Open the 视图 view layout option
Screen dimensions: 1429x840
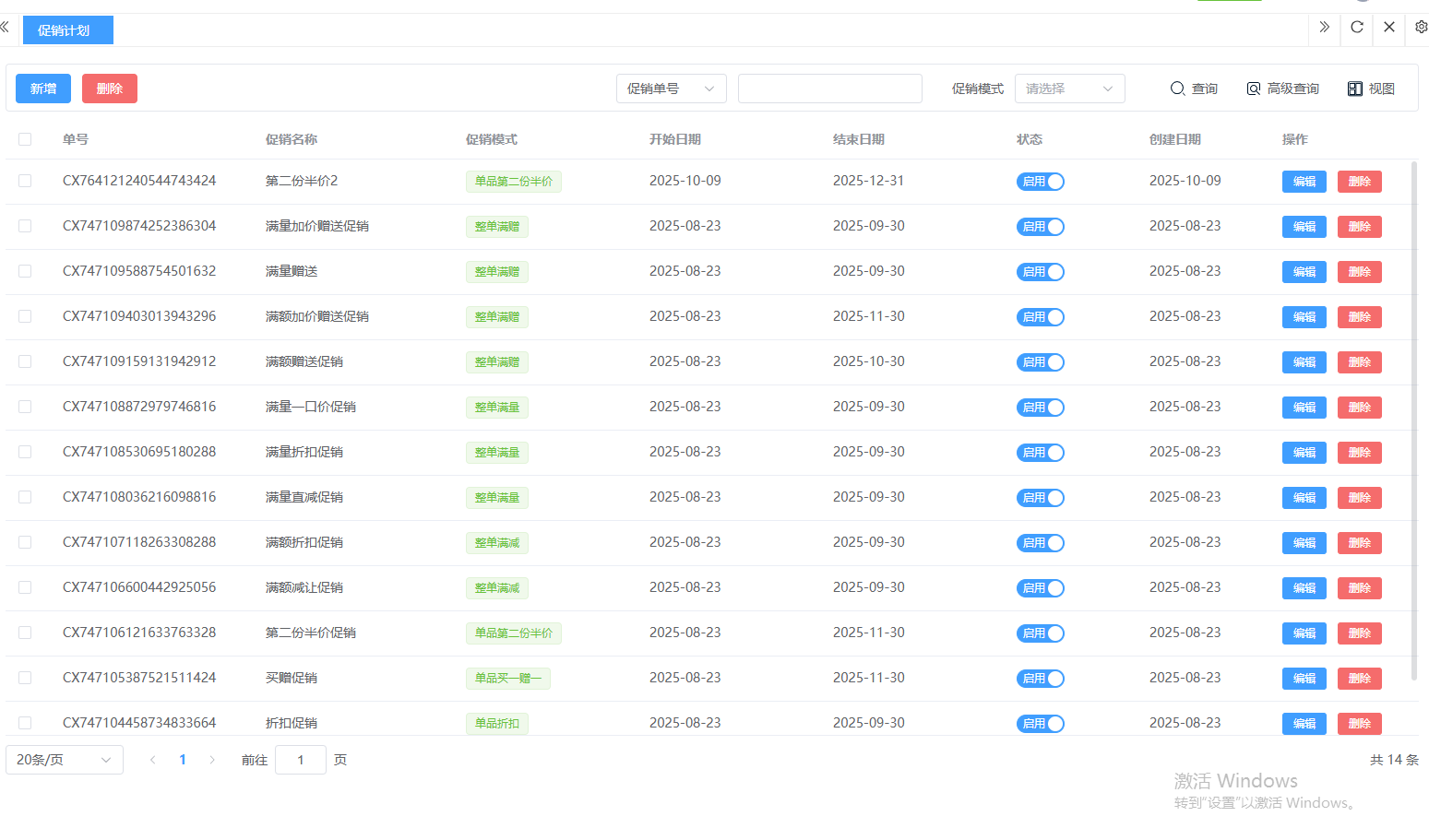[1371, 89]
